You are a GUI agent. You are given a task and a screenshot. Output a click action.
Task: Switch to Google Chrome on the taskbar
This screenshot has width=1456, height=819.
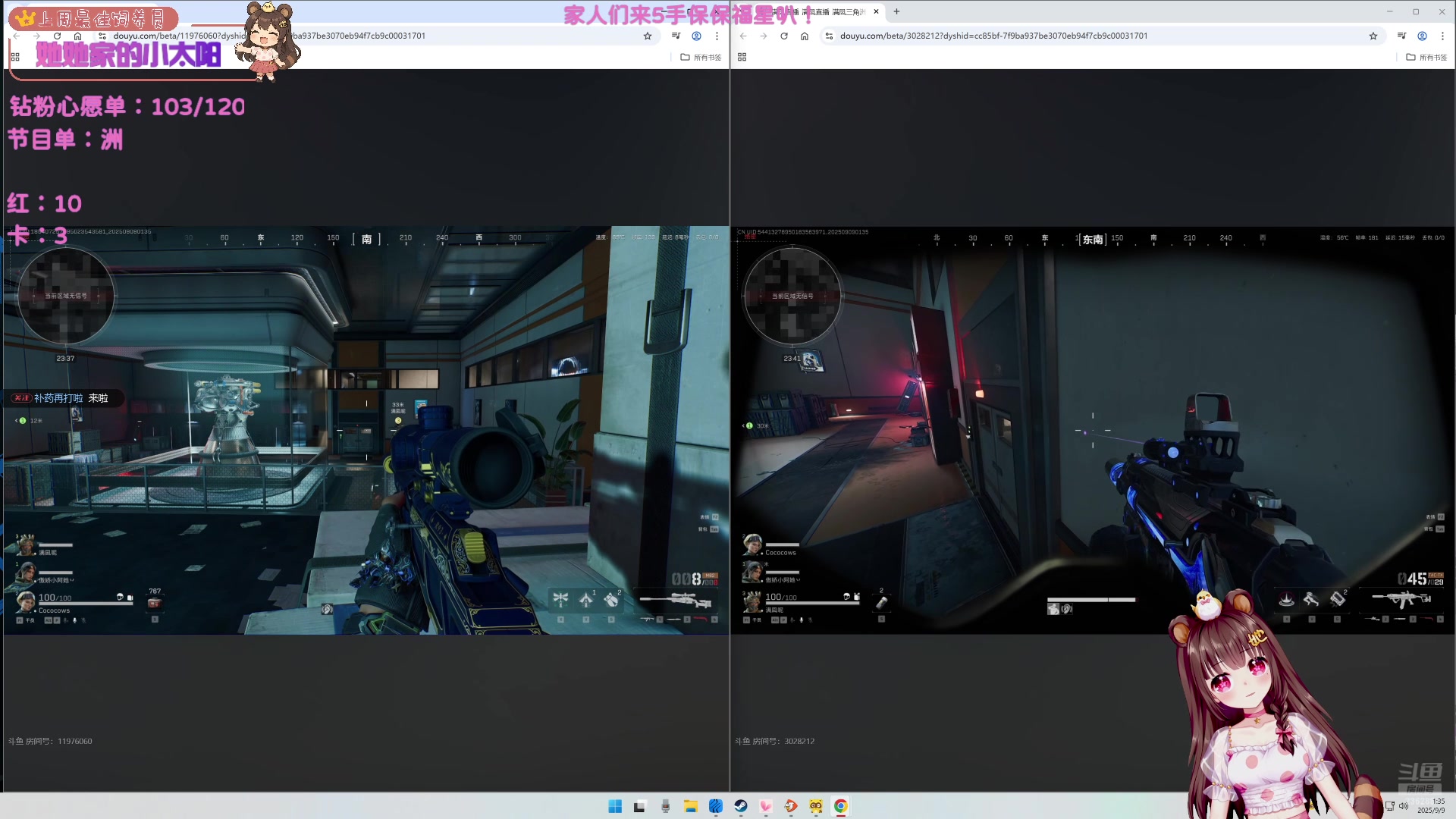[841, 806]
